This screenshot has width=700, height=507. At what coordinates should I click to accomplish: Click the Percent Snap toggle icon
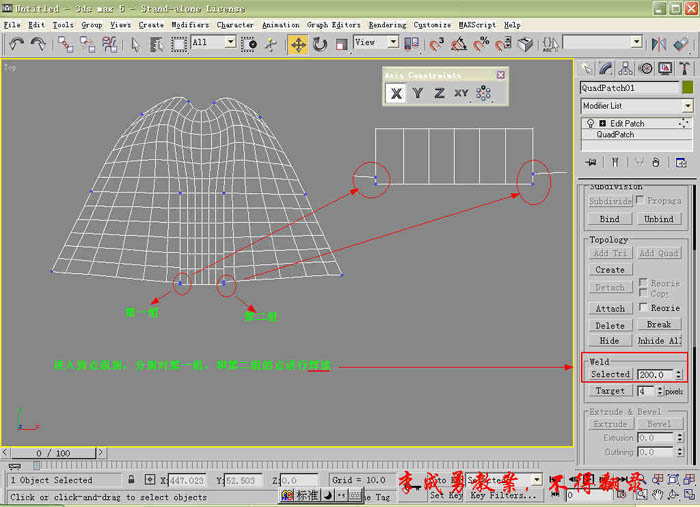click(x=481, y=44)
